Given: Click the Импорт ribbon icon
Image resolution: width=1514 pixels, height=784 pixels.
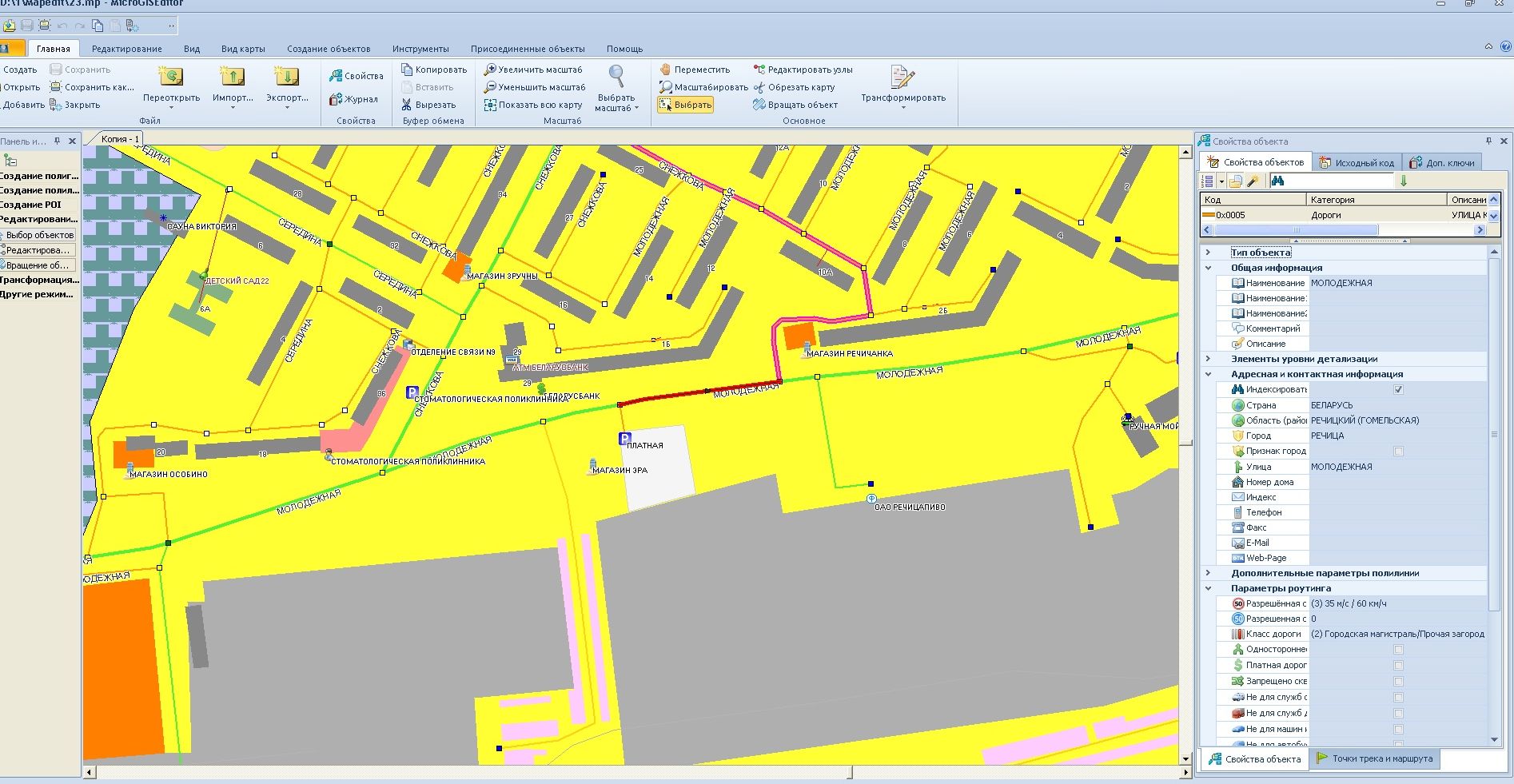Looking at the screenshot, I should coord(232,78).
